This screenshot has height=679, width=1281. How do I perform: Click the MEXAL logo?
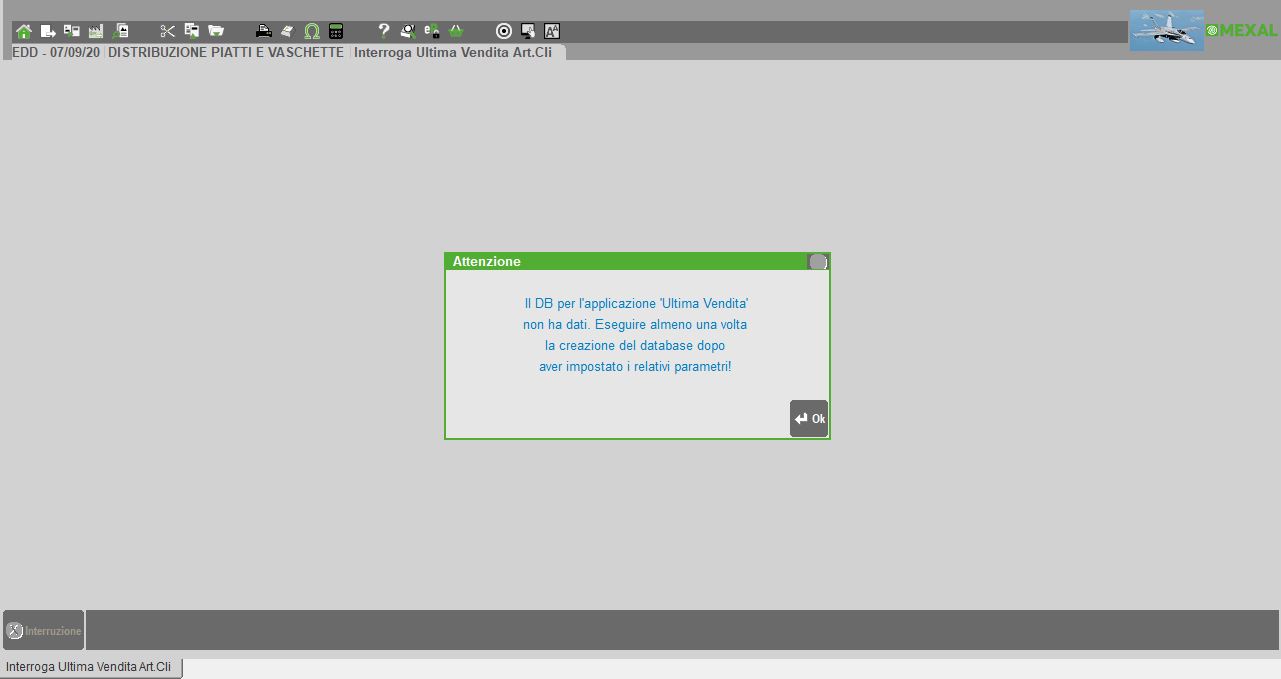(x=1242, y=31)
